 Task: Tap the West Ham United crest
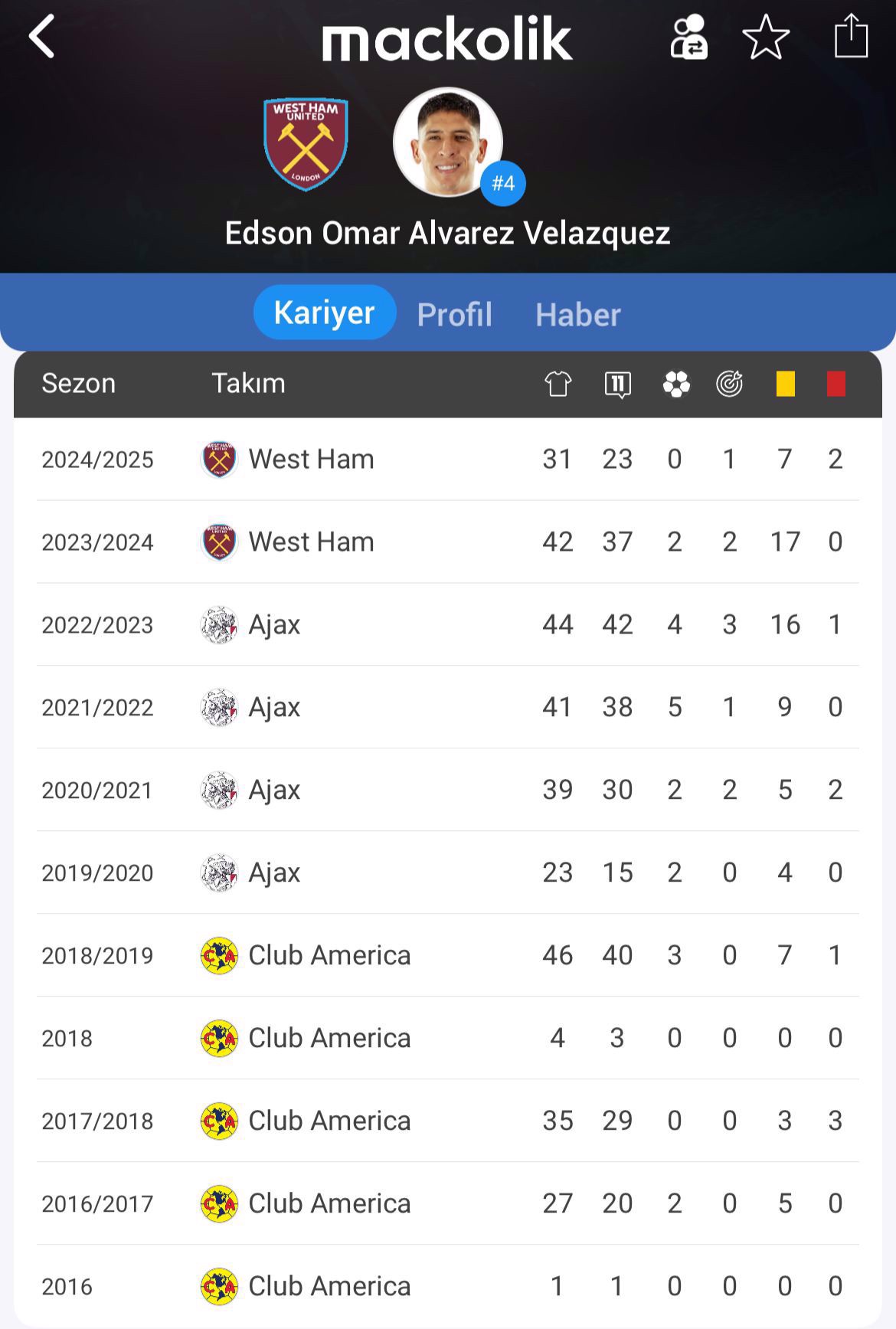pos(306,143)
